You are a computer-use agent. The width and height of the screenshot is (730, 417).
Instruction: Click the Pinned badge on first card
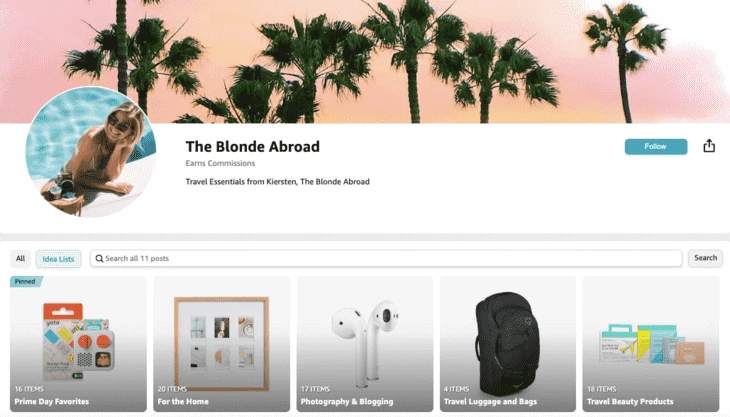[26, 282]
